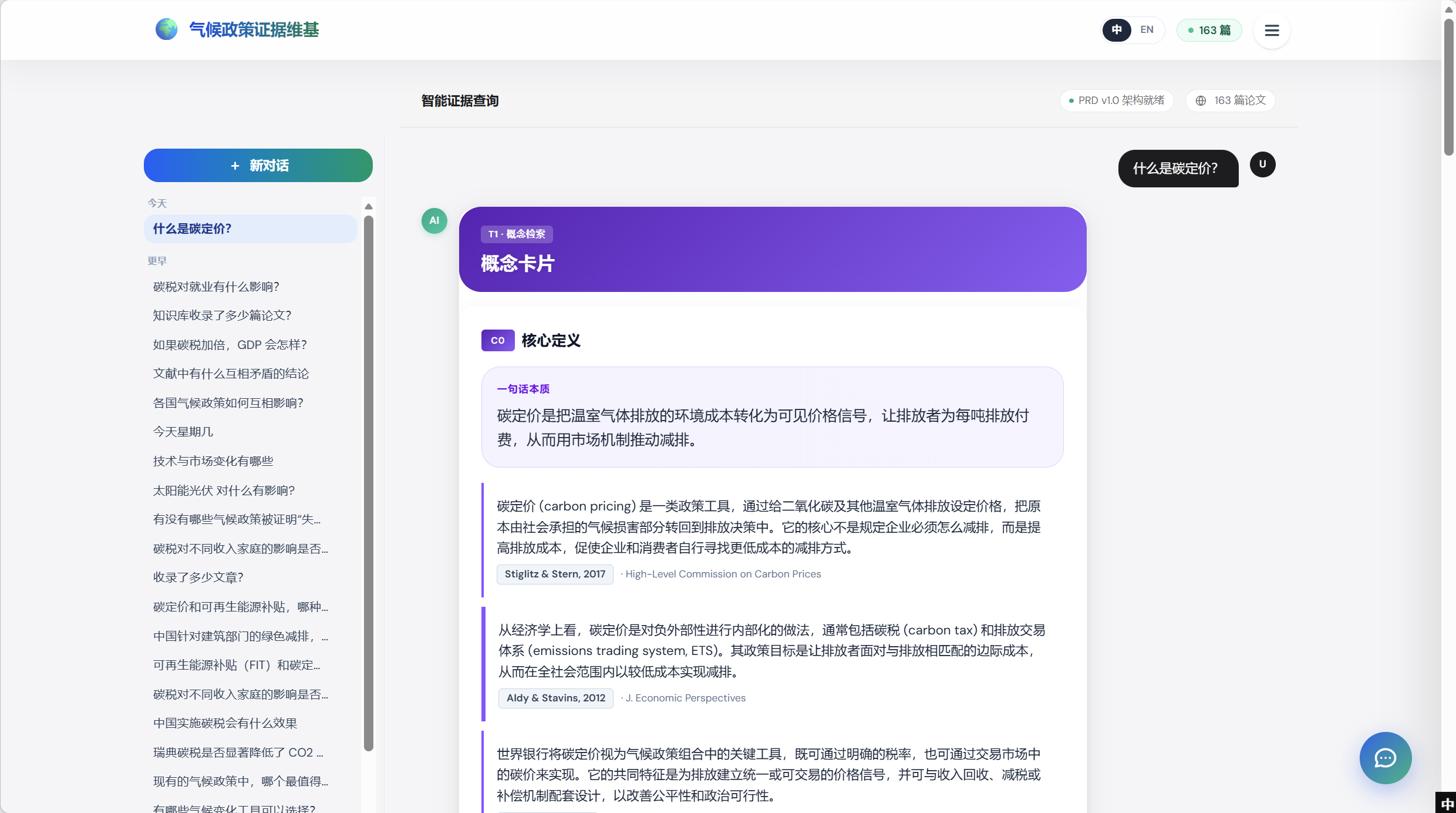Open the Stiglitz & Stern, 2017 citation

point(555,574)
